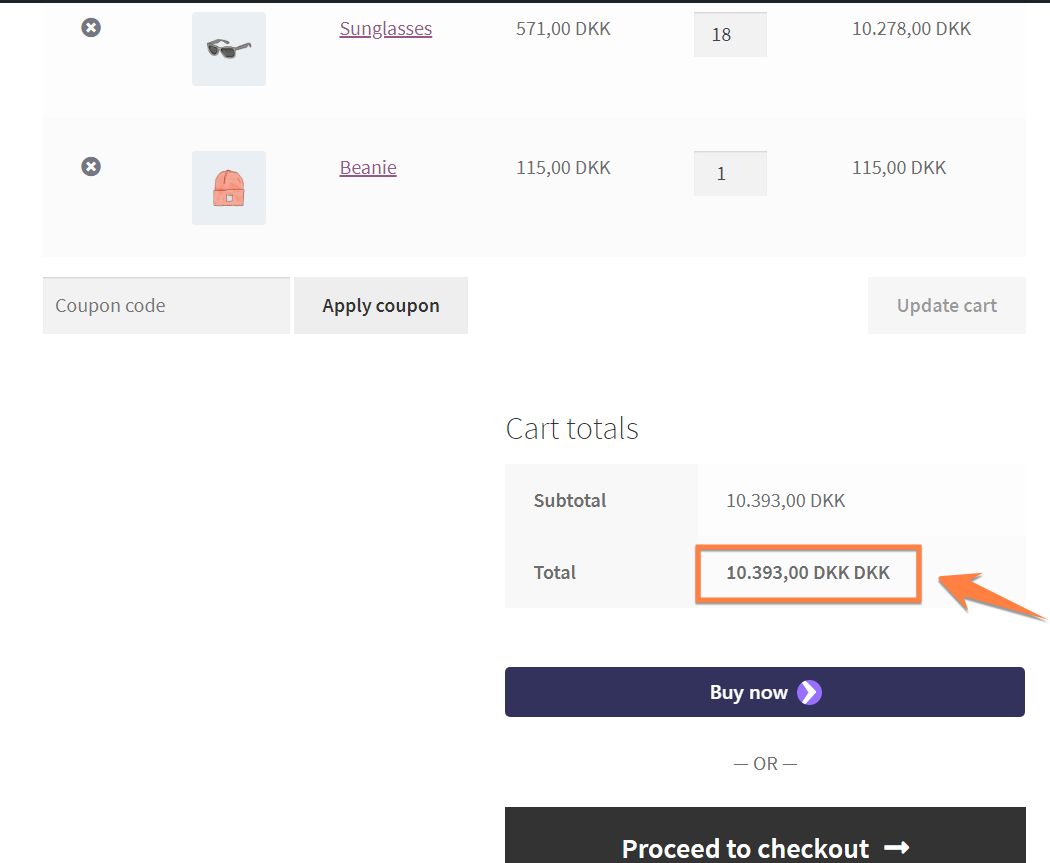Open the Beanie product page
The image size is (1050, 863).
367,167
